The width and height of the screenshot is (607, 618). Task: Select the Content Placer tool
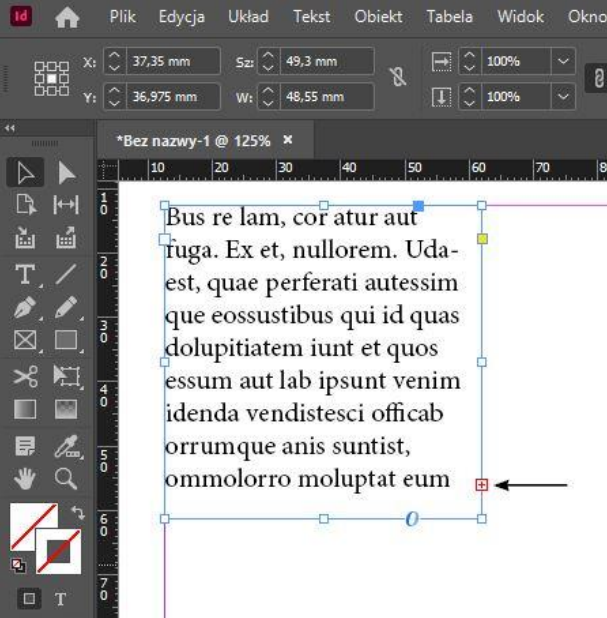66,238
